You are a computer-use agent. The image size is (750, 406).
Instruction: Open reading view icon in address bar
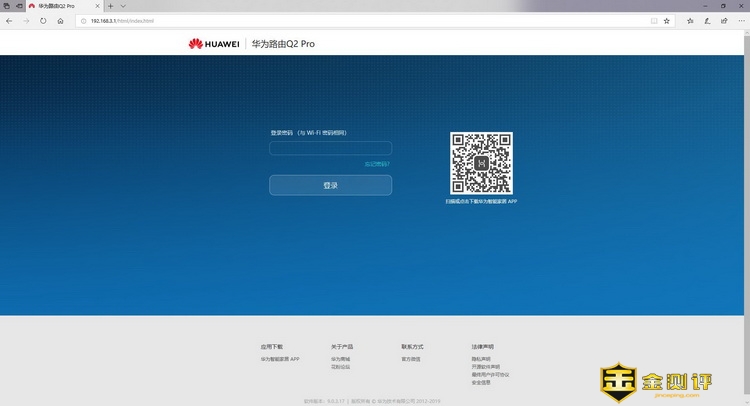point(654,21)
